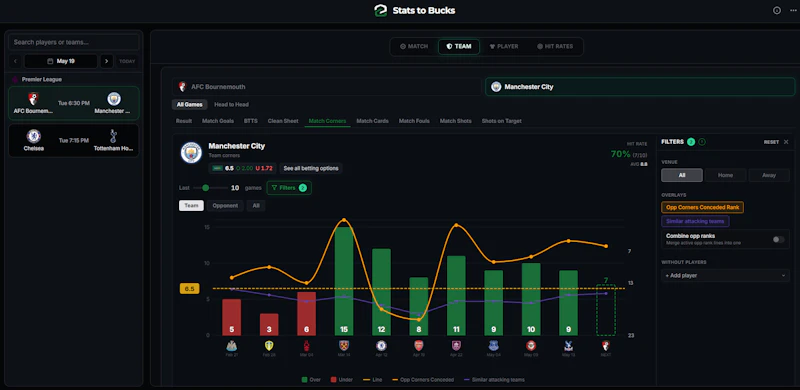Viewport: 800px width, 390px height.
Task: Open the Match Fouls stat tab
Action: click(414, 121)
